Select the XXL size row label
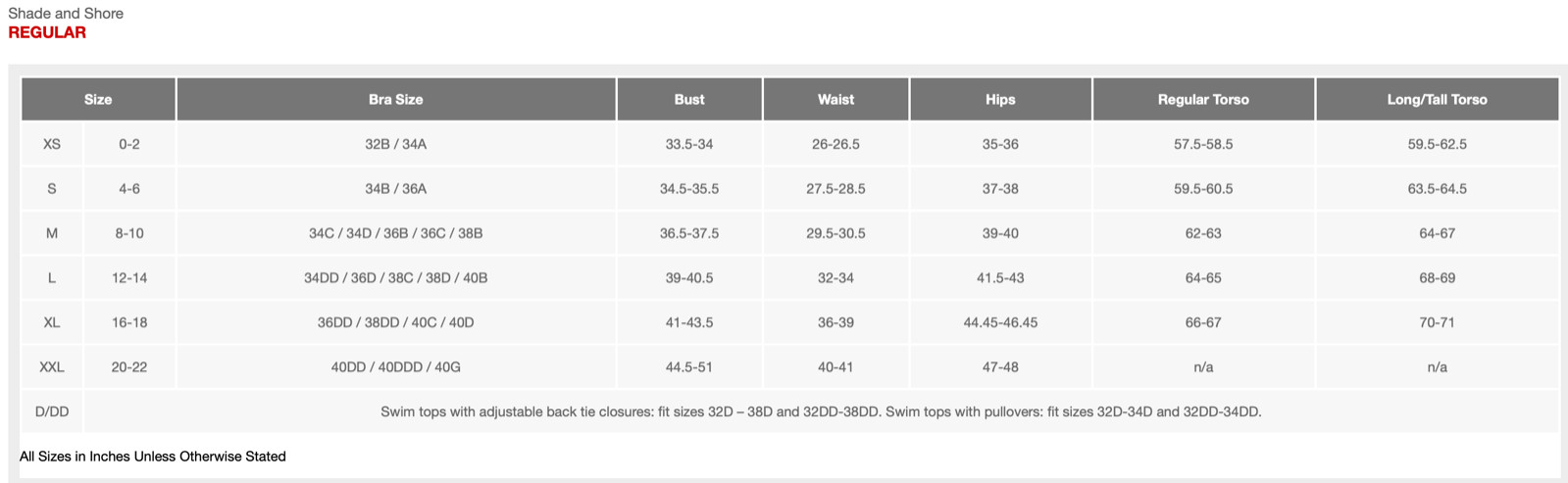 (52, 367)
